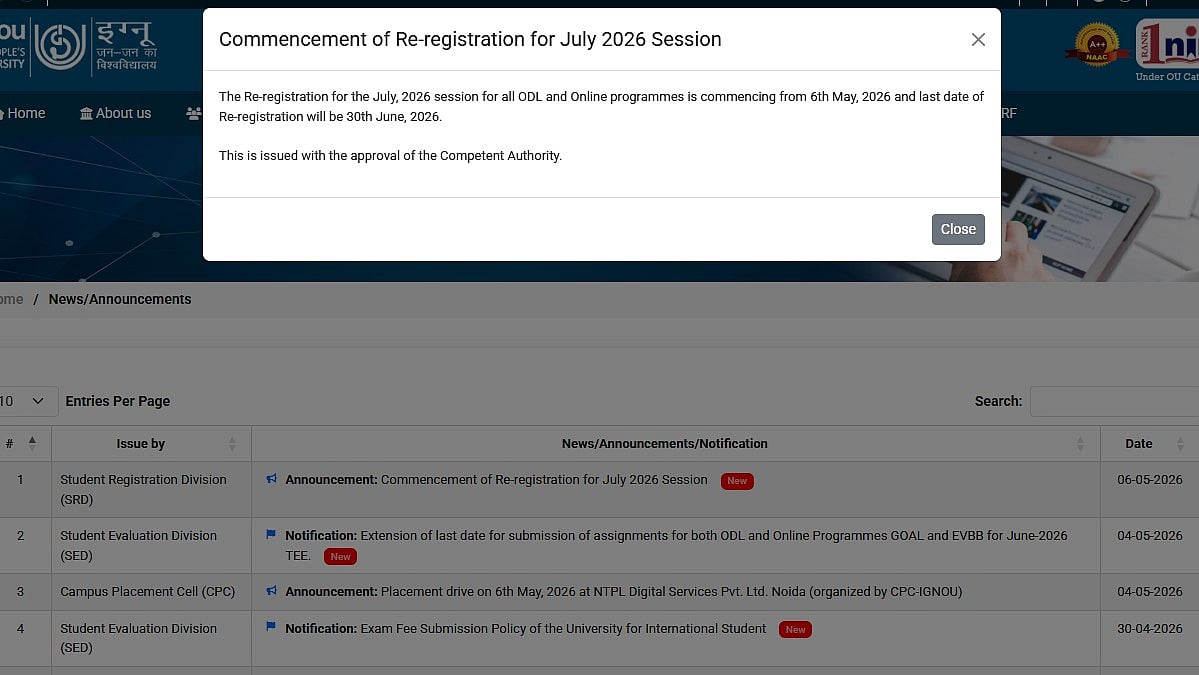
Task: Click megaphone icon beside Placement drive announcement
Action: point(271,590)
